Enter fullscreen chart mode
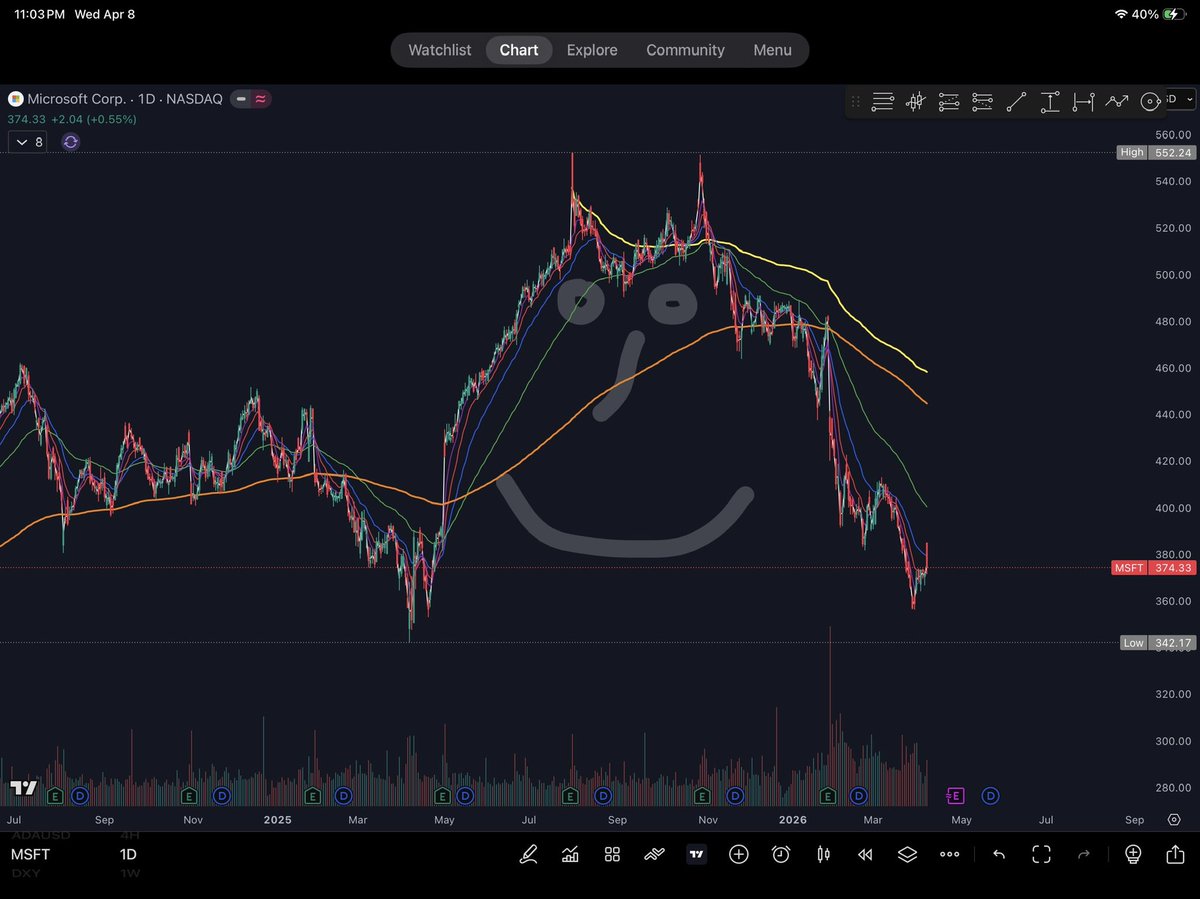 click(1041, 854)
